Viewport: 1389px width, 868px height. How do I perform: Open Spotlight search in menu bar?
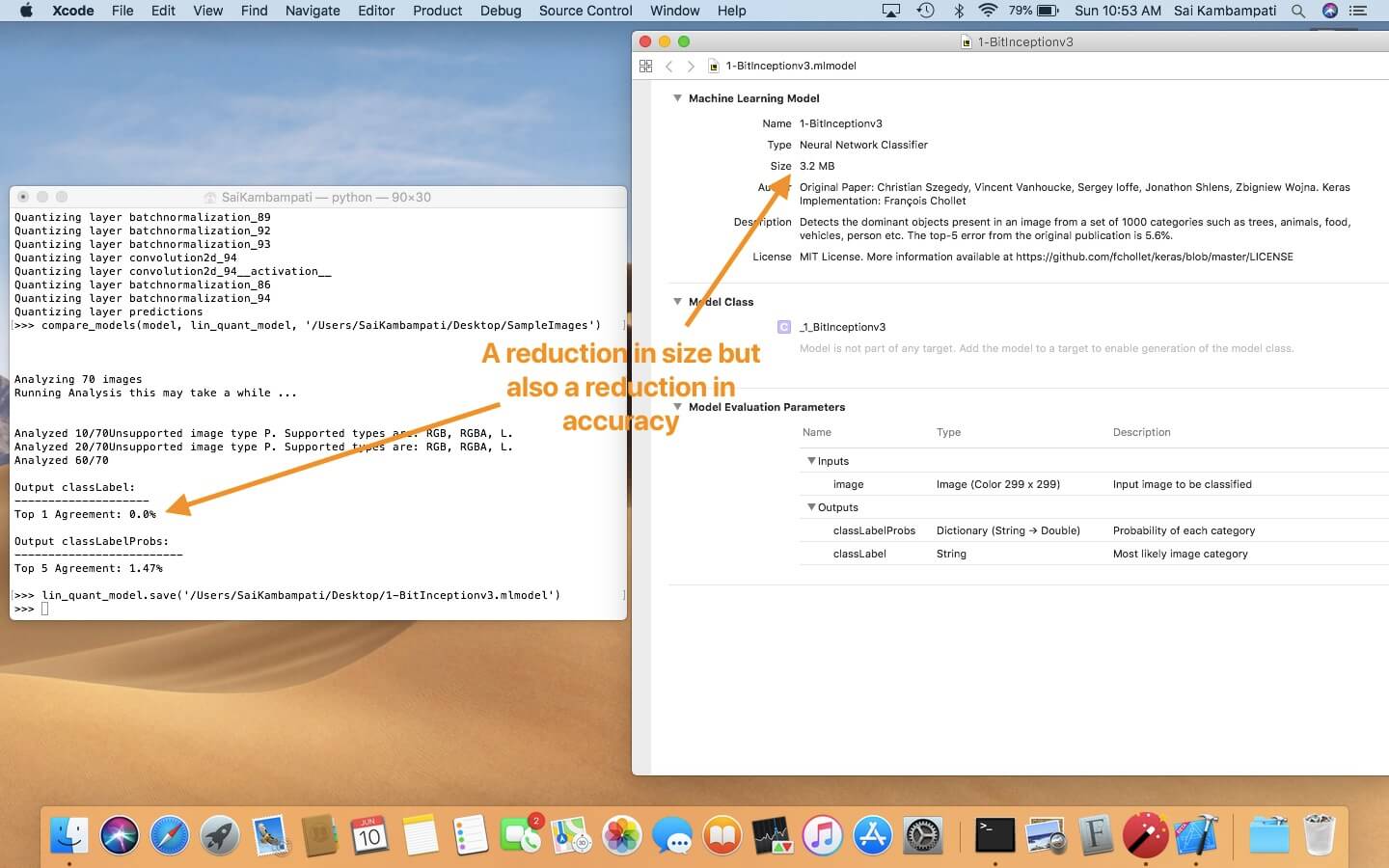point(1298,11)
